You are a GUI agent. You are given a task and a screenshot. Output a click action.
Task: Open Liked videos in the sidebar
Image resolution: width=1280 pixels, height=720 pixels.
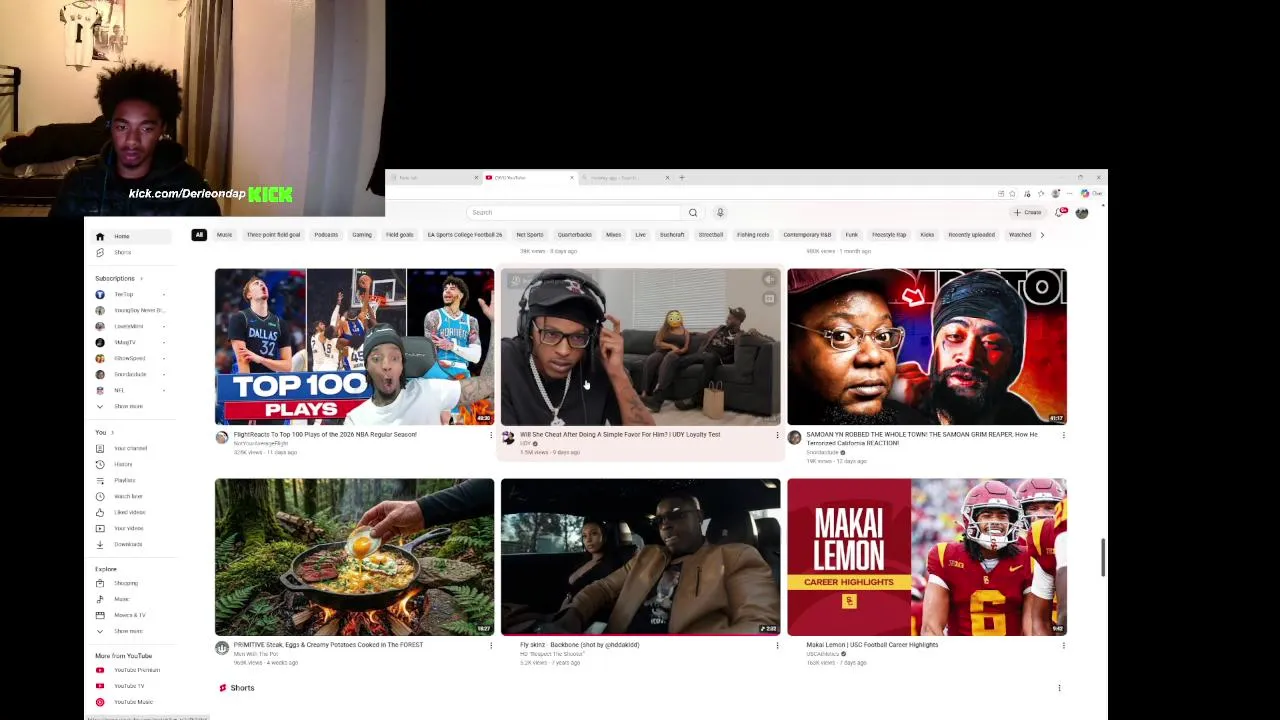coord(130,512)
